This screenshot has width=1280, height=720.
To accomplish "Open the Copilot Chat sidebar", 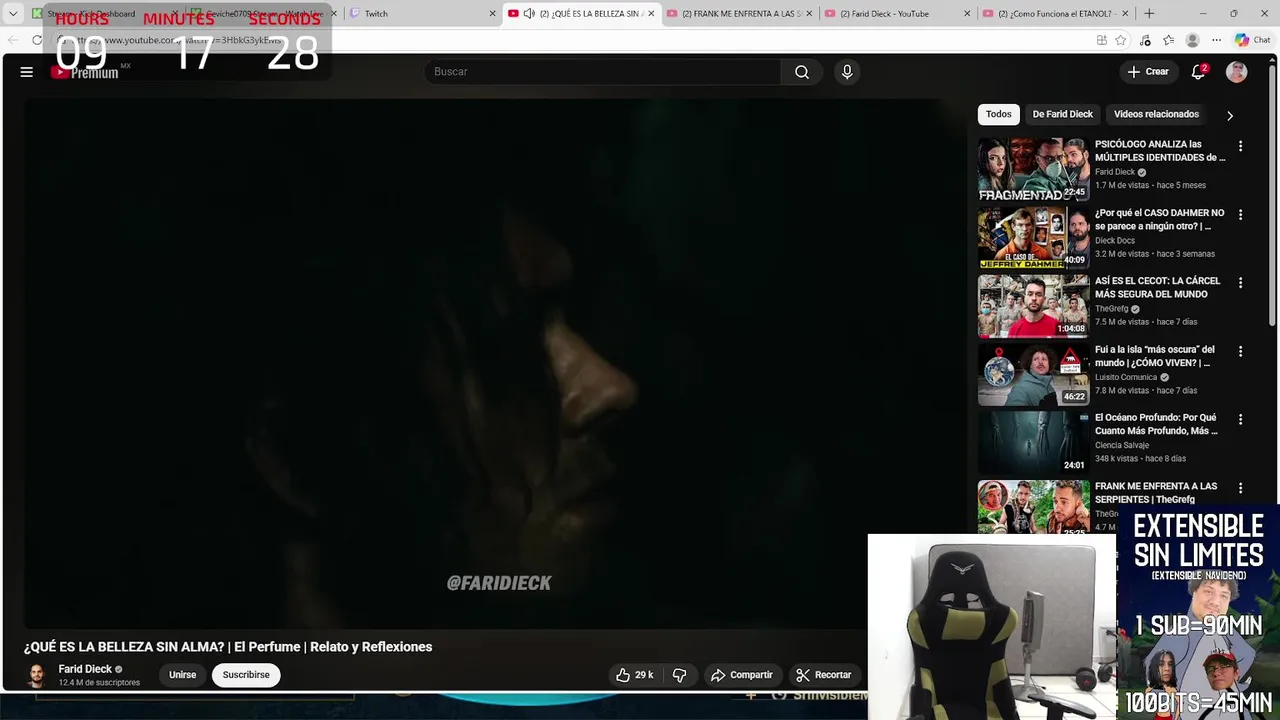I will point(1251,40).
